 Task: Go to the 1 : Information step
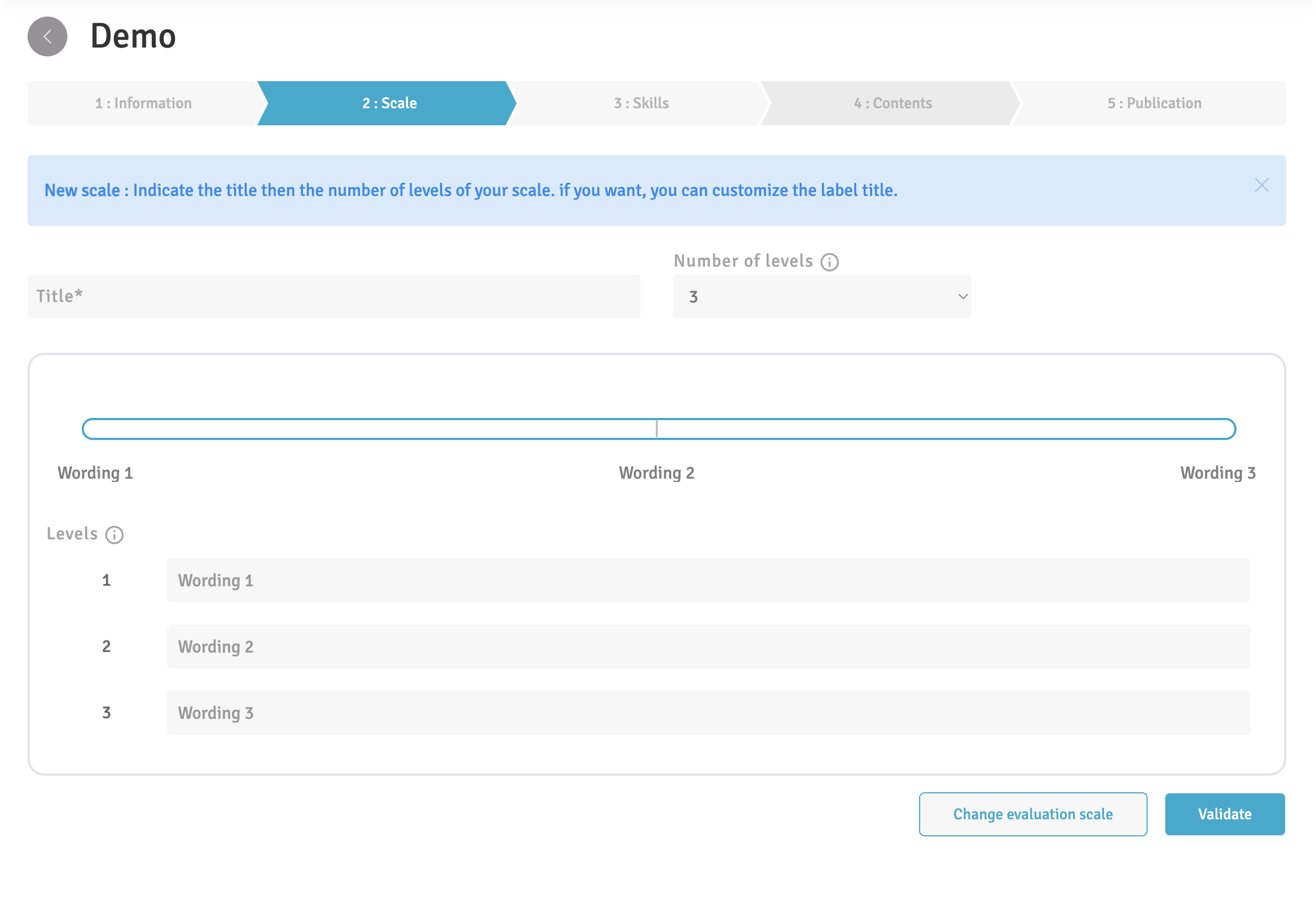coord(144,103)
